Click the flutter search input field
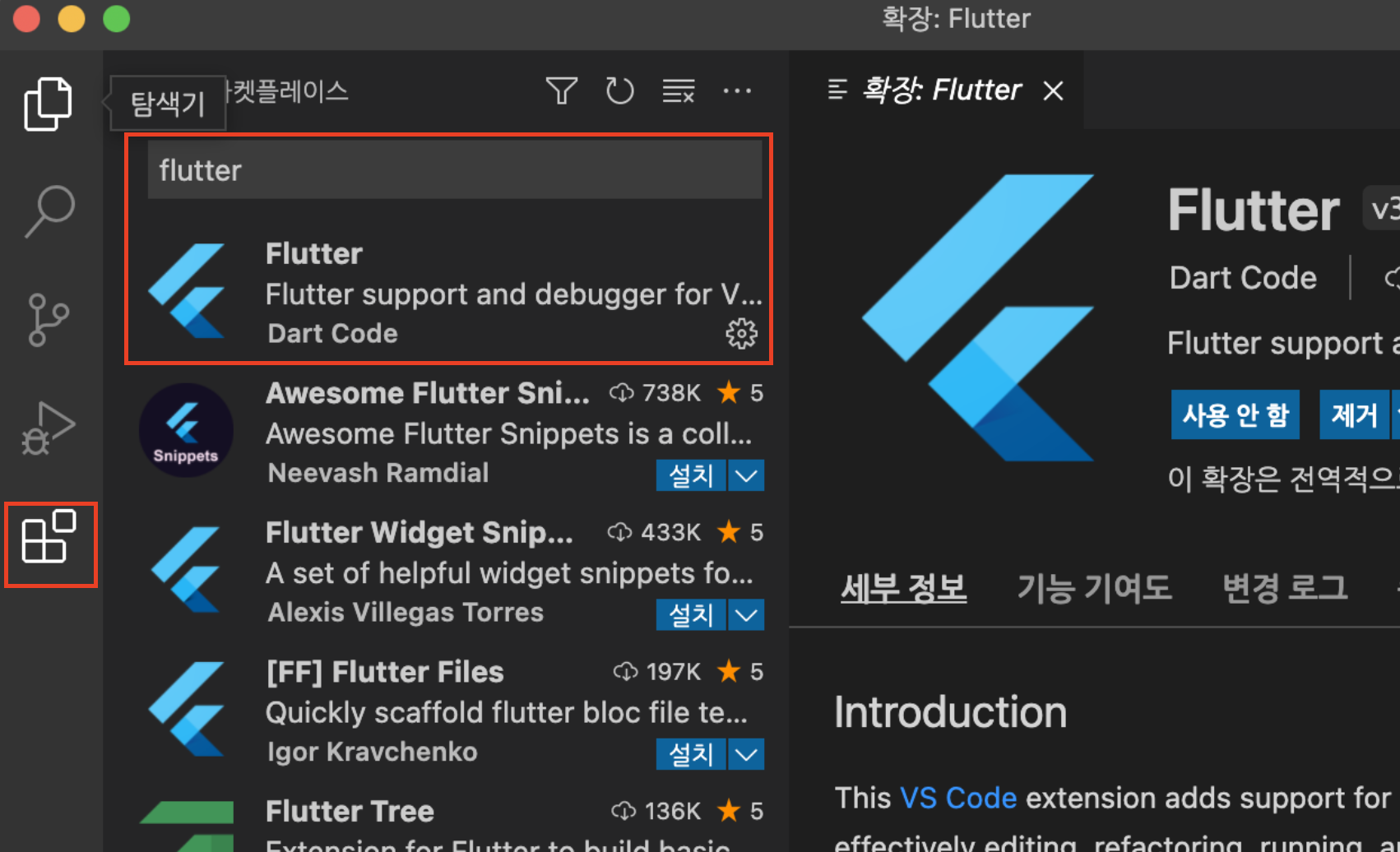Screen dimensions: 1400x852 [x=454, y=169]
